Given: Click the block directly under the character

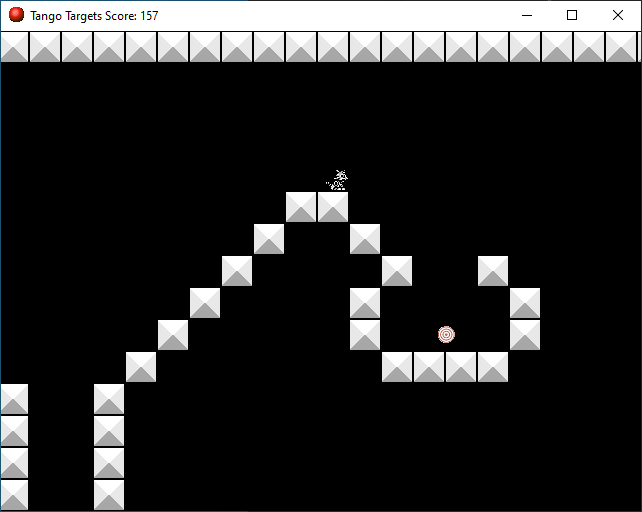Looking at the screenshot, I should point(333,207).
